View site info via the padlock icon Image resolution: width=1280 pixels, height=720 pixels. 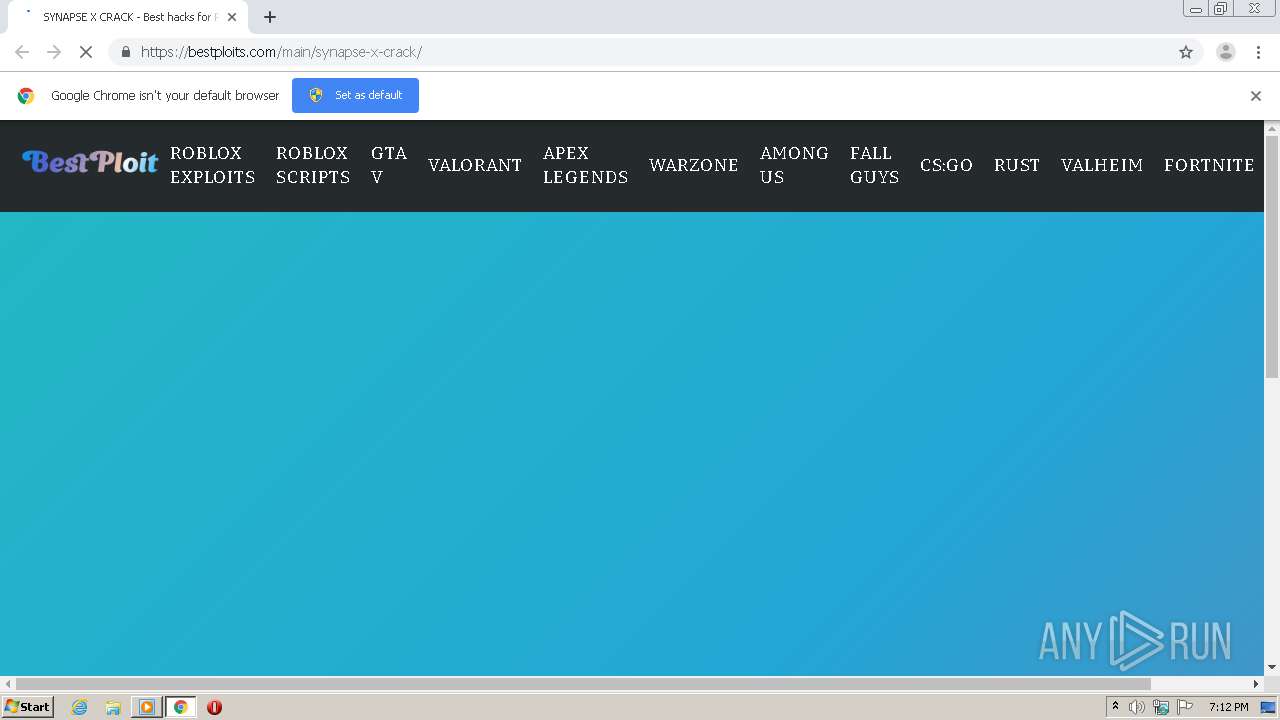[x=125, y=52]
